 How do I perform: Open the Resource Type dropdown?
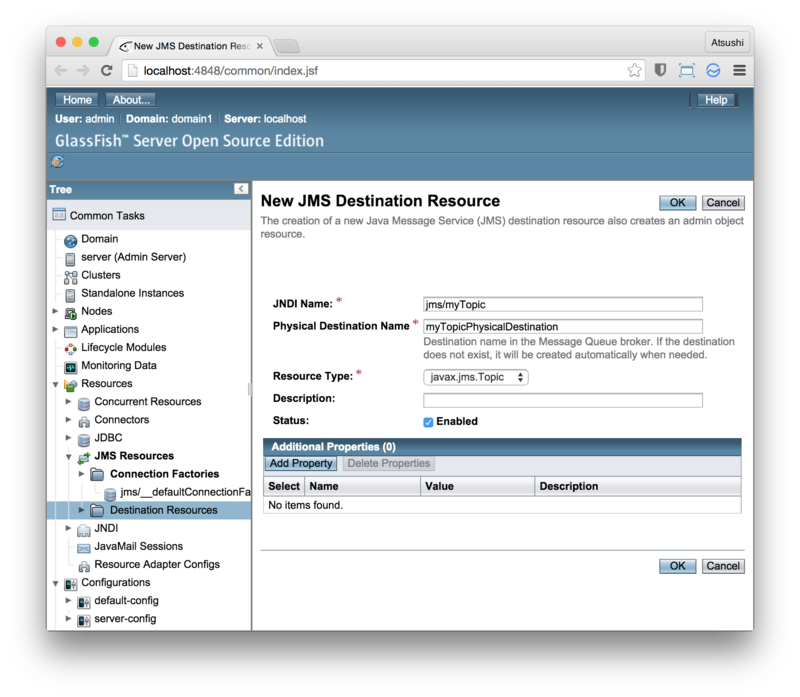[476, 377]
